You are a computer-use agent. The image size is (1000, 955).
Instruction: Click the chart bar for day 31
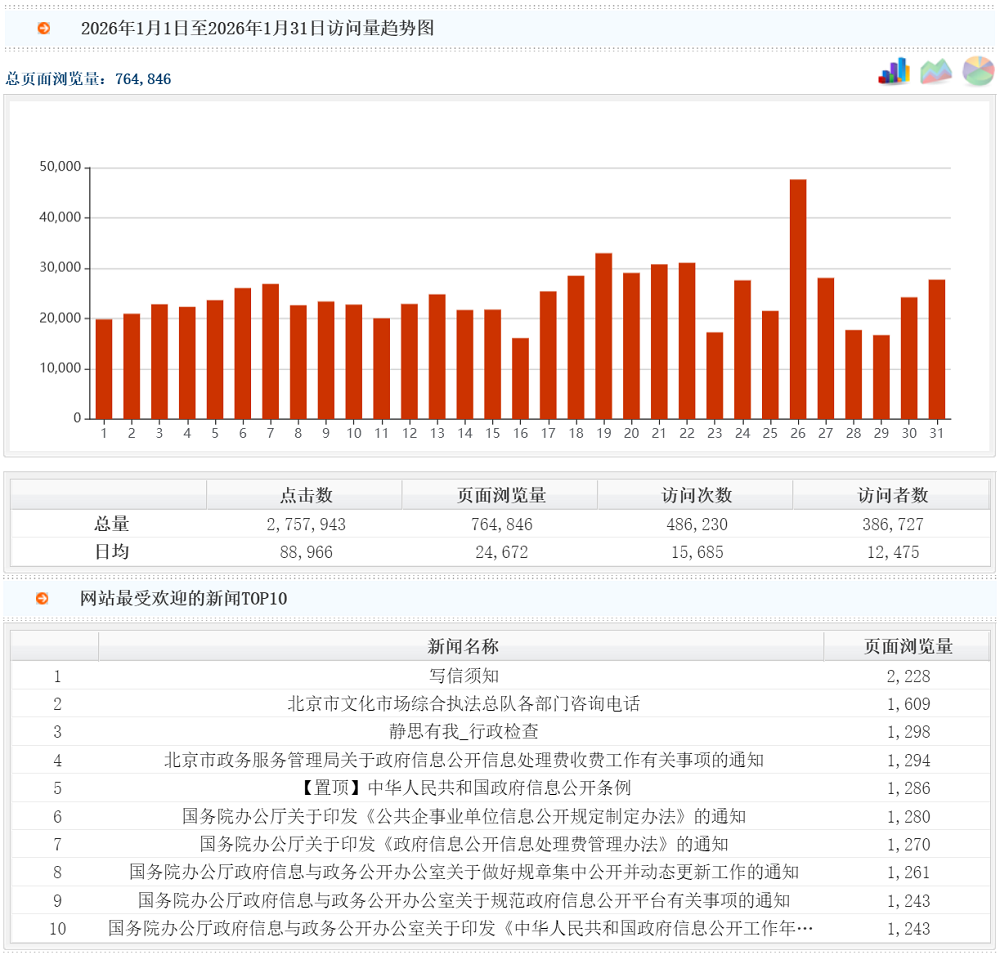tap(937, 349)
